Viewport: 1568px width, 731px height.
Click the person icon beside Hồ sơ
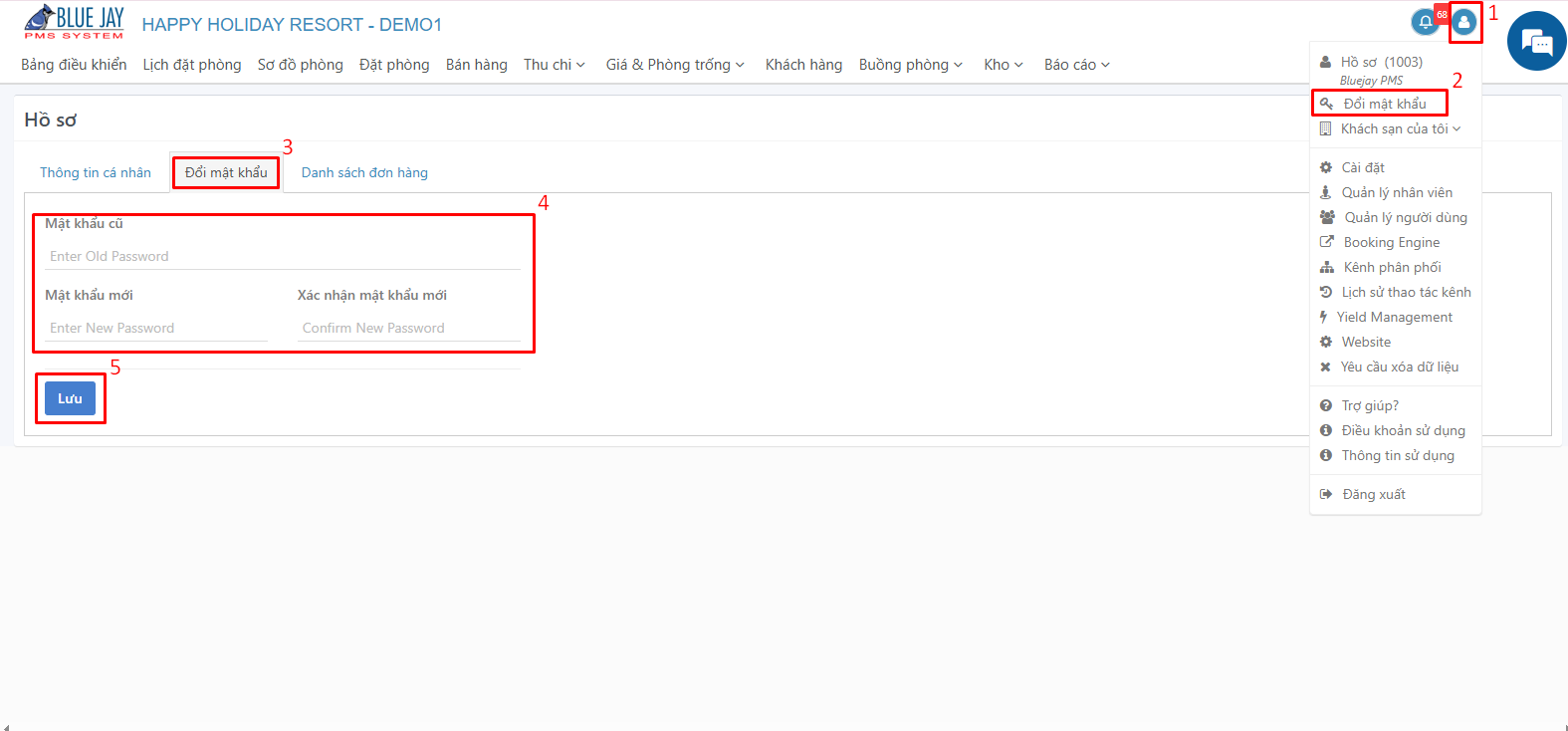1325,62
